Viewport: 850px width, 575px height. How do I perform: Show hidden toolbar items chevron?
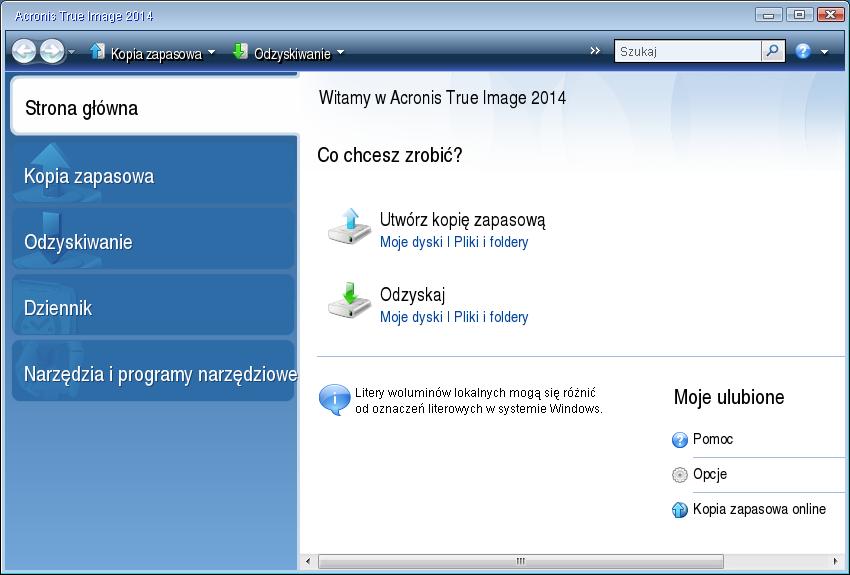(x=595, y=51)
